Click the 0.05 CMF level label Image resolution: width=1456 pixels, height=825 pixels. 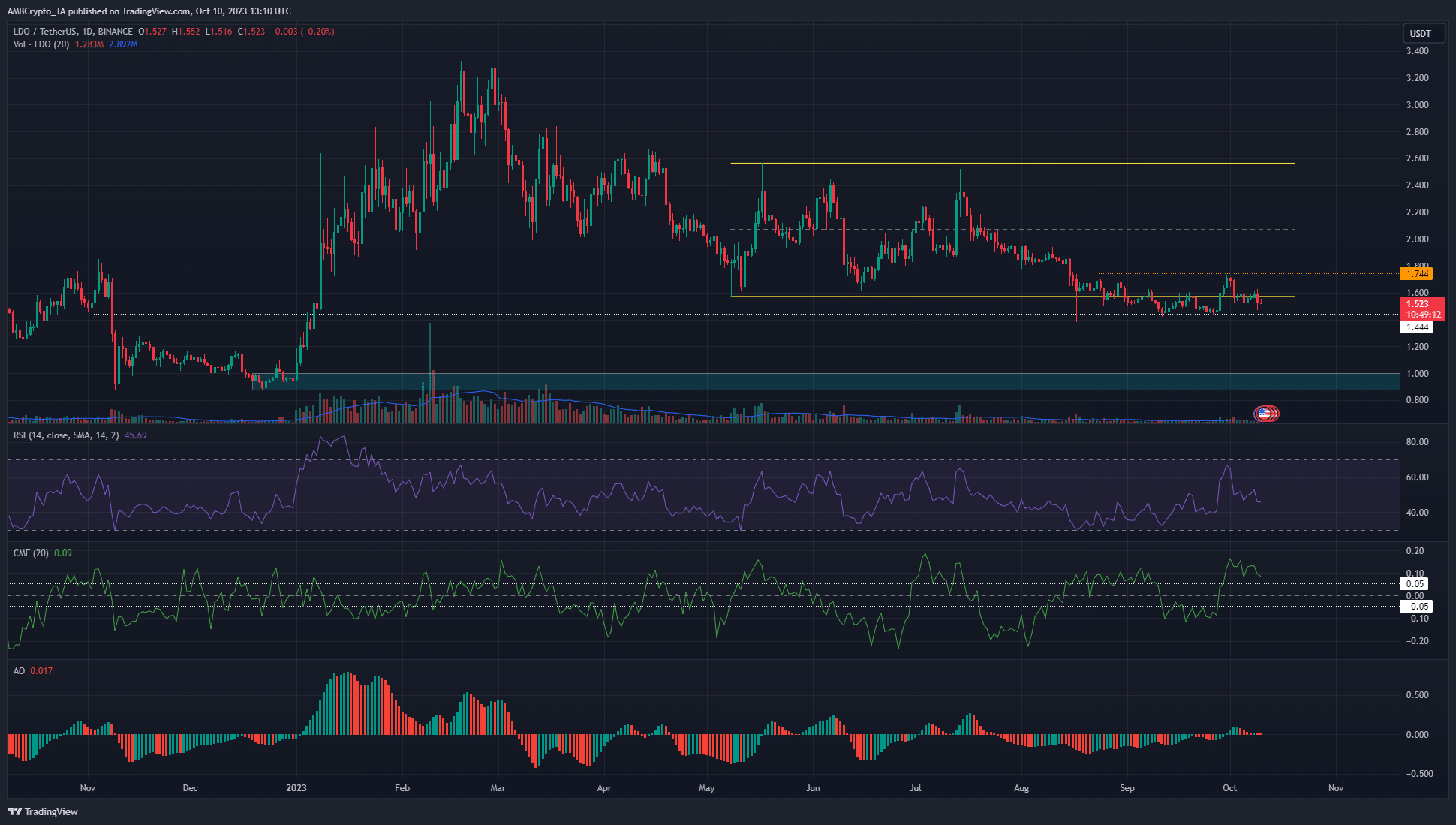(x=1415, y=584)
